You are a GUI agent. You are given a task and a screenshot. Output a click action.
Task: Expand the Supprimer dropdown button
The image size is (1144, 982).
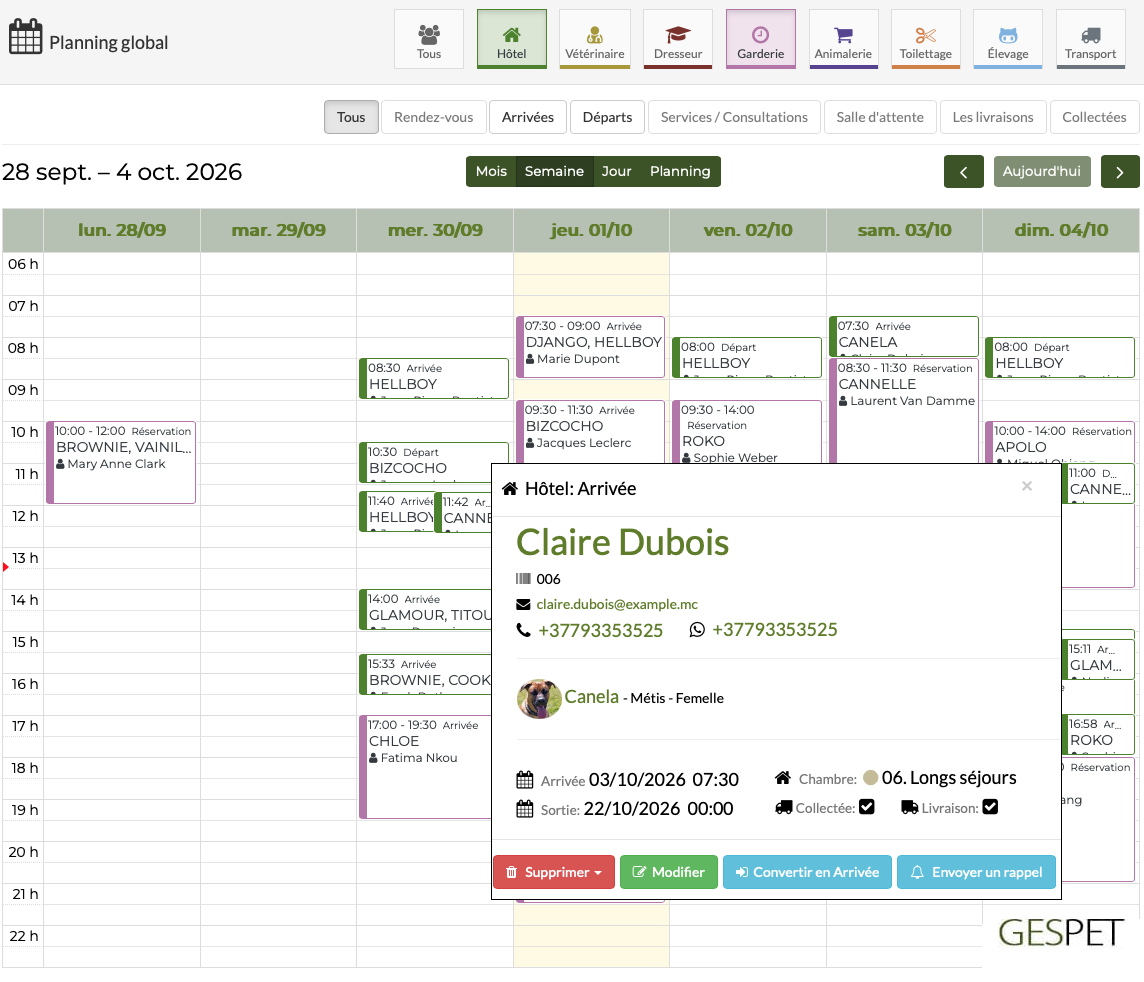coord(554,872)
